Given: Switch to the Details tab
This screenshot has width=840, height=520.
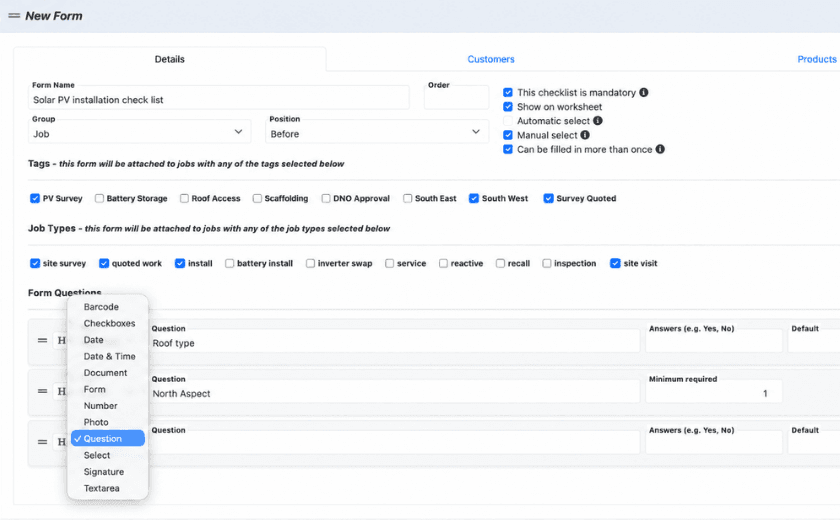Looking at the screenshot, I should 169,59.
